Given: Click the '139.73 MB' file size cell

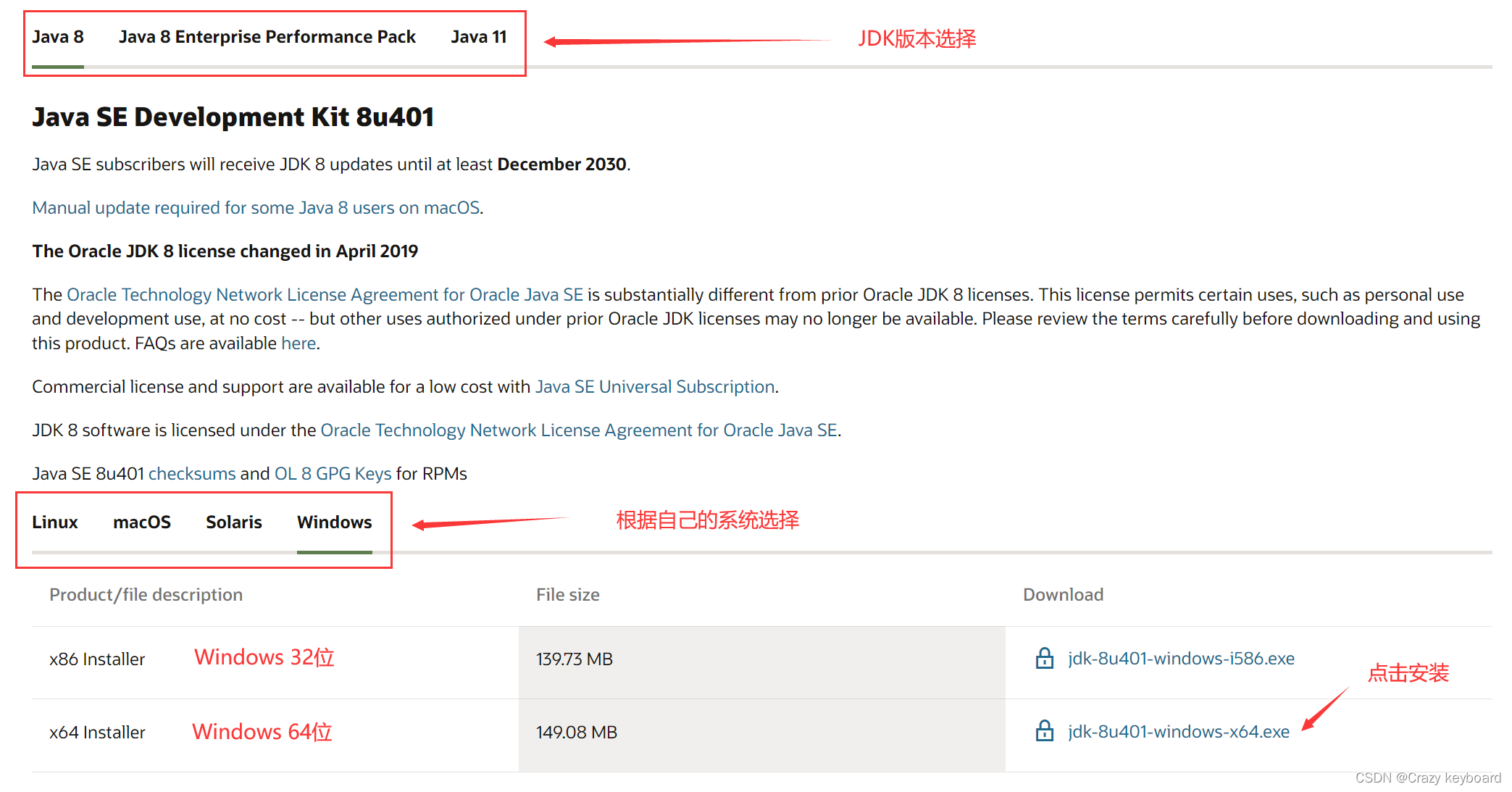Looking at the screenshot, I should coord(762,662).
